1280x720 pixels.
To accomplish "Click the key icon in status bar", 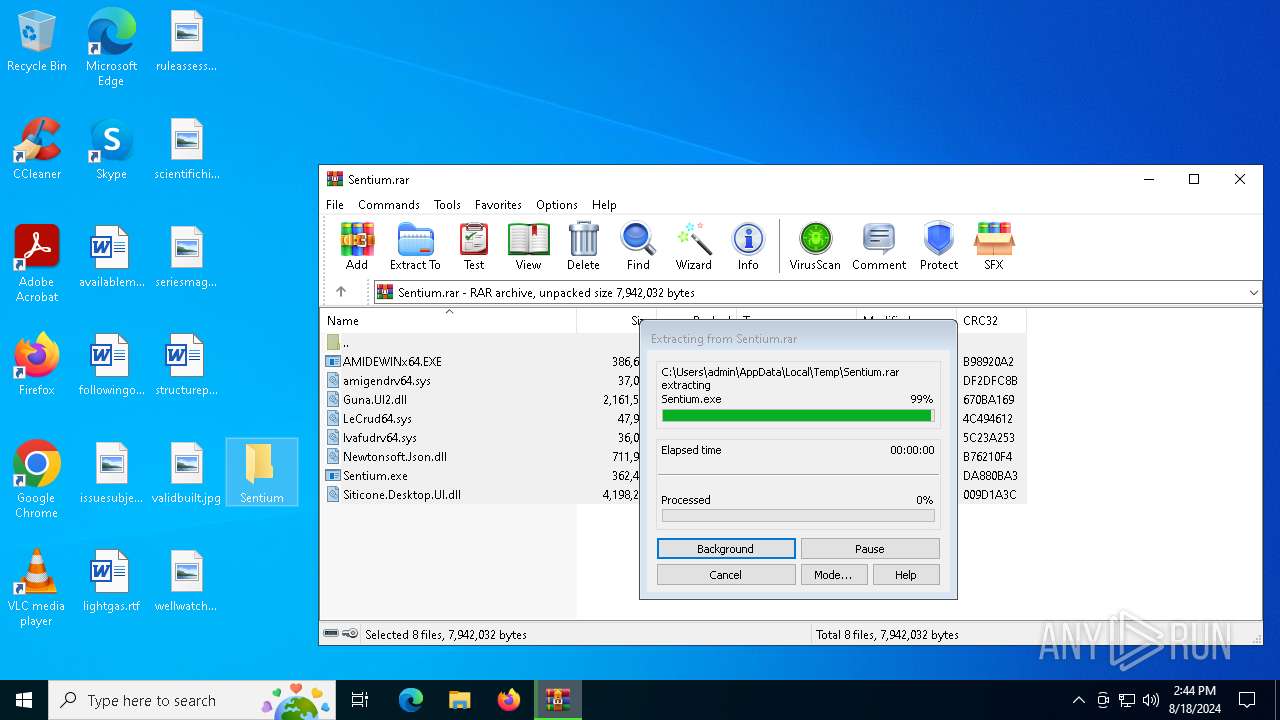I will [350, 634].
